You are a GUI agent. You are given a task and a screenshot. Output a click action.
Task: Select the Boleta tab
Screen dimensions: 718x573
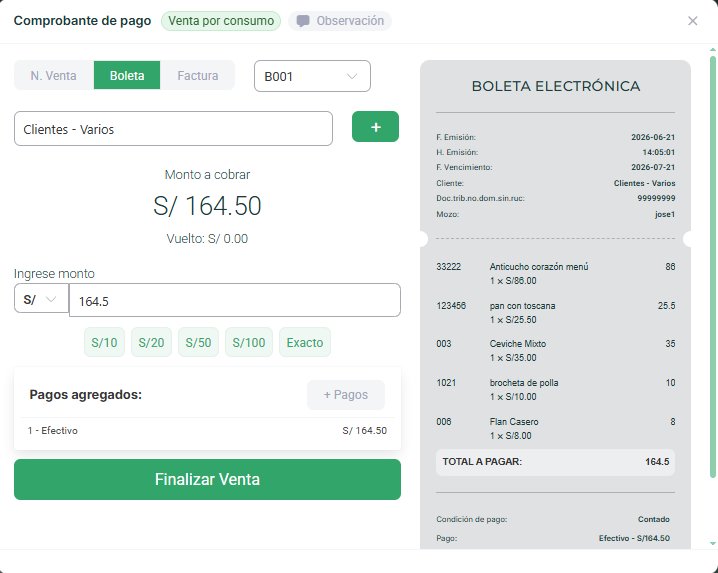(127, 76)
